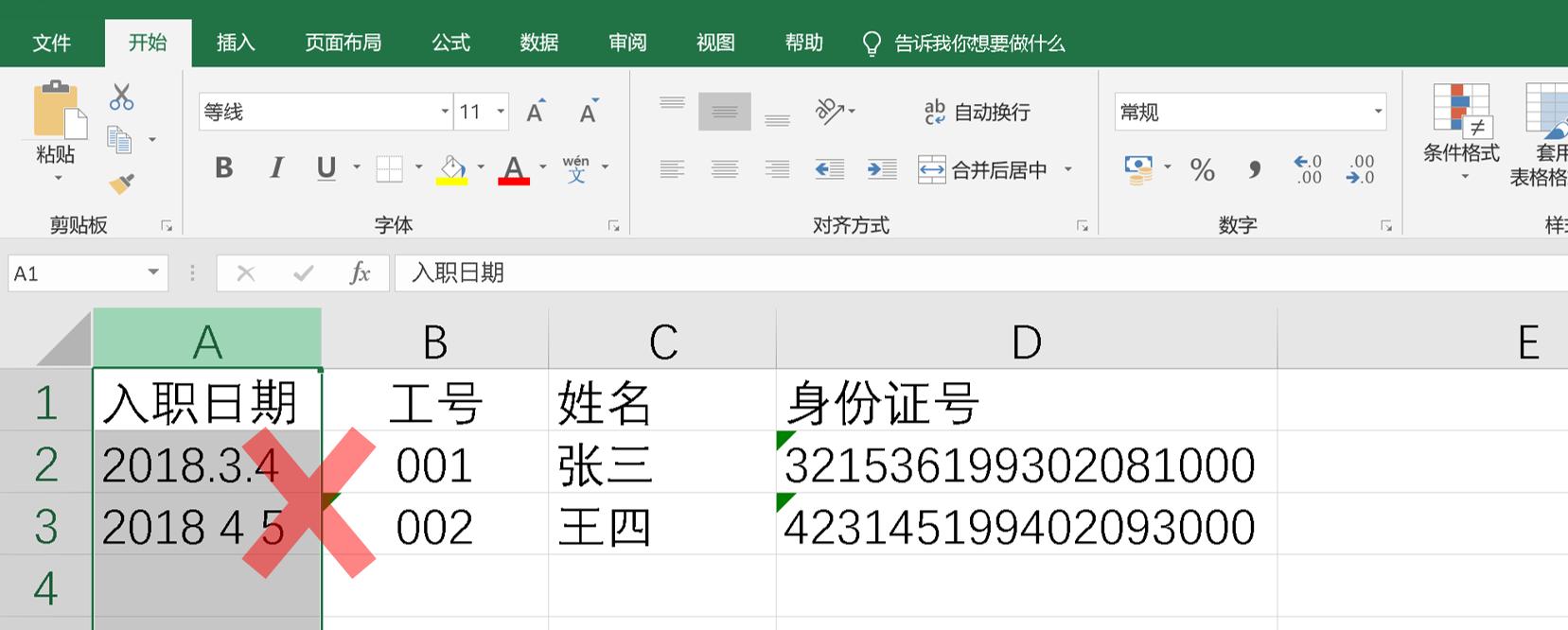Viewport: 1568px width, 630px height.
Task: Open the 剪贴板 group dialog launcher
Action: [167, 226]
